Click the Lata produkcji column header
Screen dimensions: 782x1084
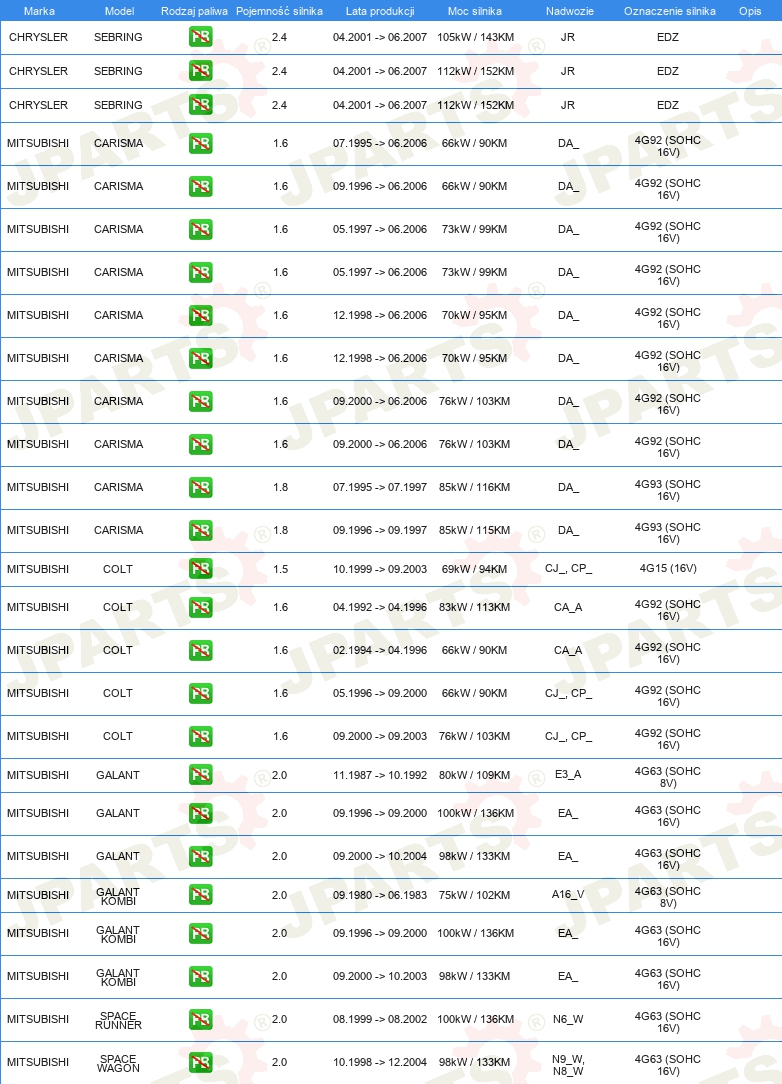pos(380,11)
